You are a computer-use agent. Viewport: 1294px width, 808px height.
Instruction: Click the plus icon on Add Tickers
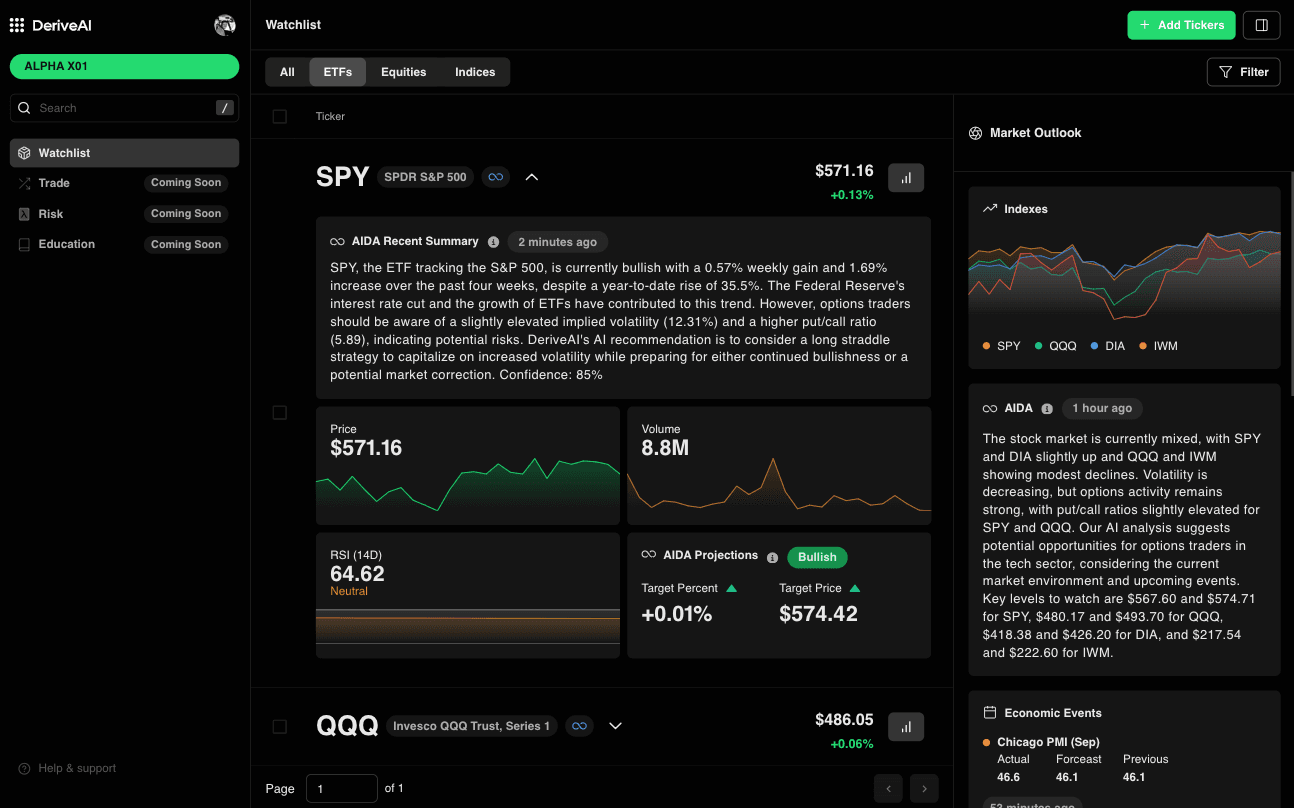coord(1145,25)
